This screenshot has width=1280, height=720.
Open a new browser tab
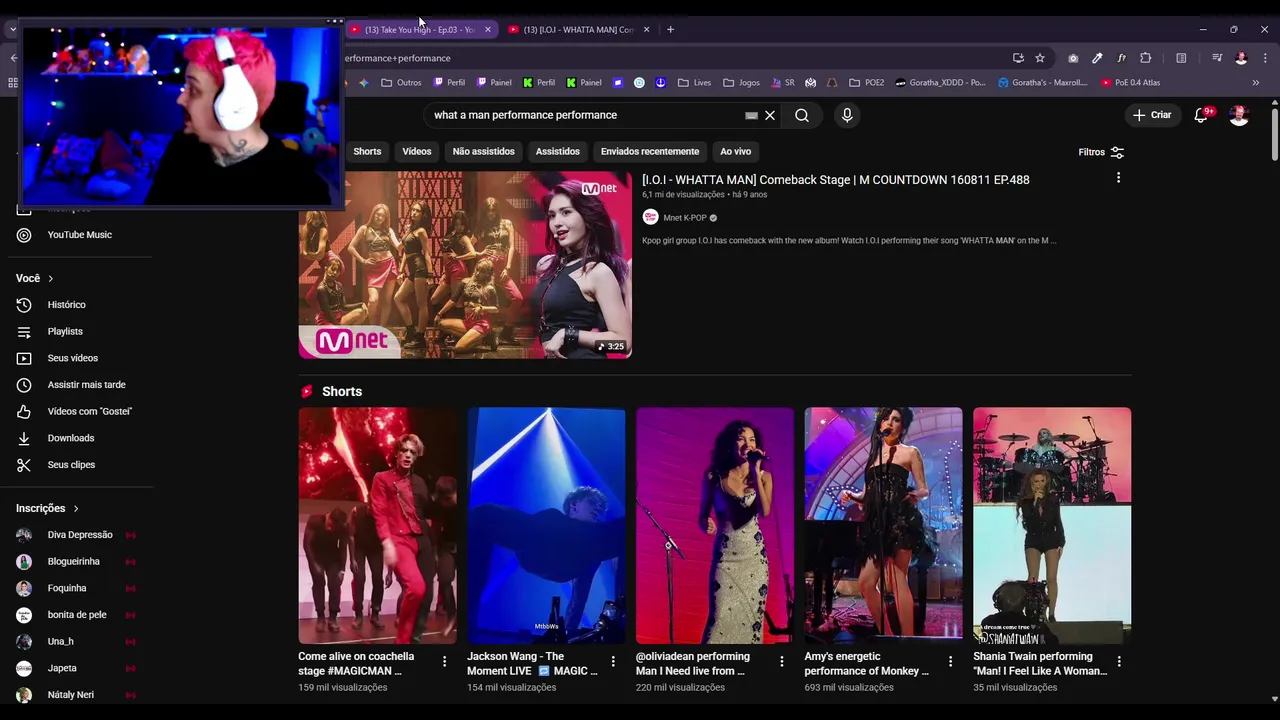(x=670, y=30)
